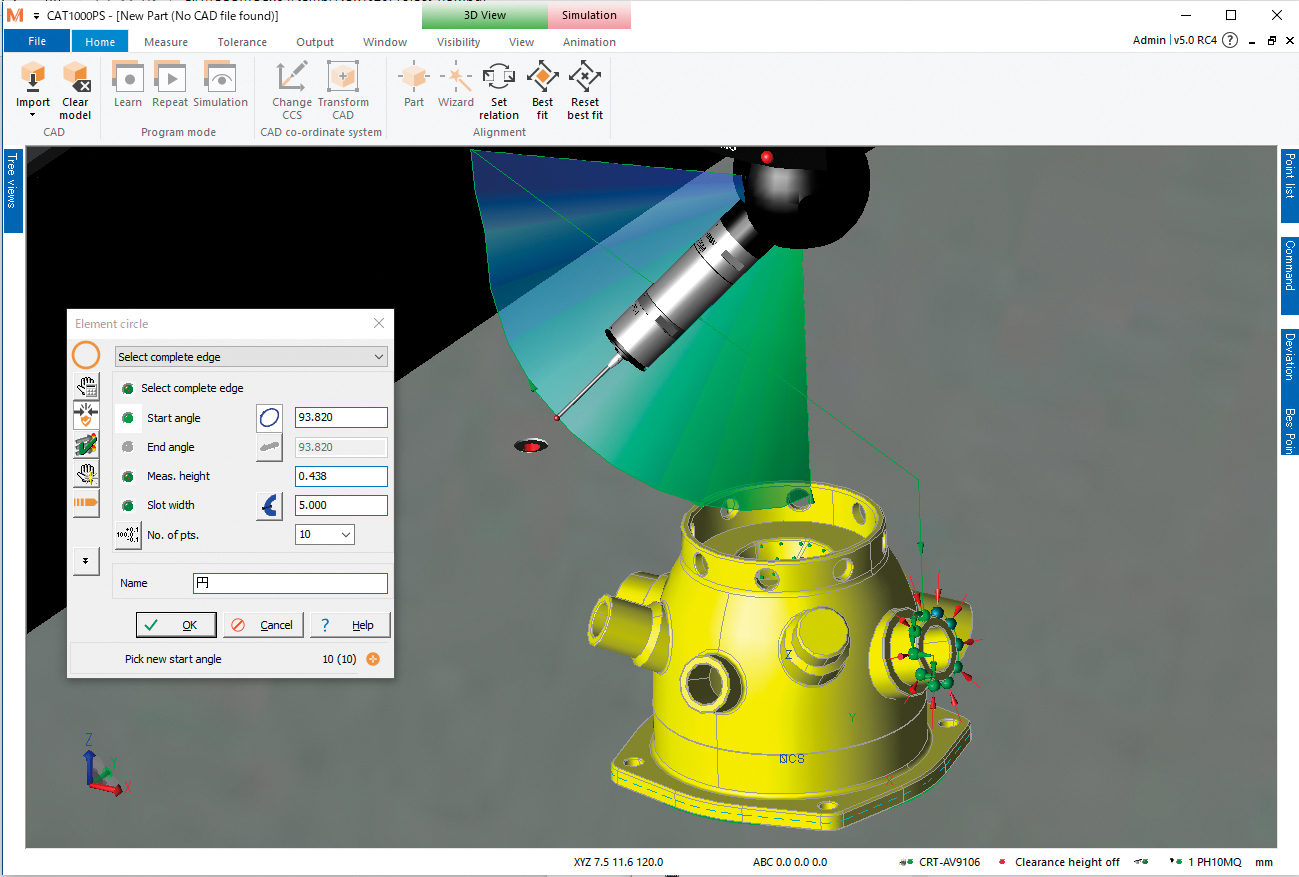Activate Learn program mode
Screen dimensions: 1299x877
(127, 89)
